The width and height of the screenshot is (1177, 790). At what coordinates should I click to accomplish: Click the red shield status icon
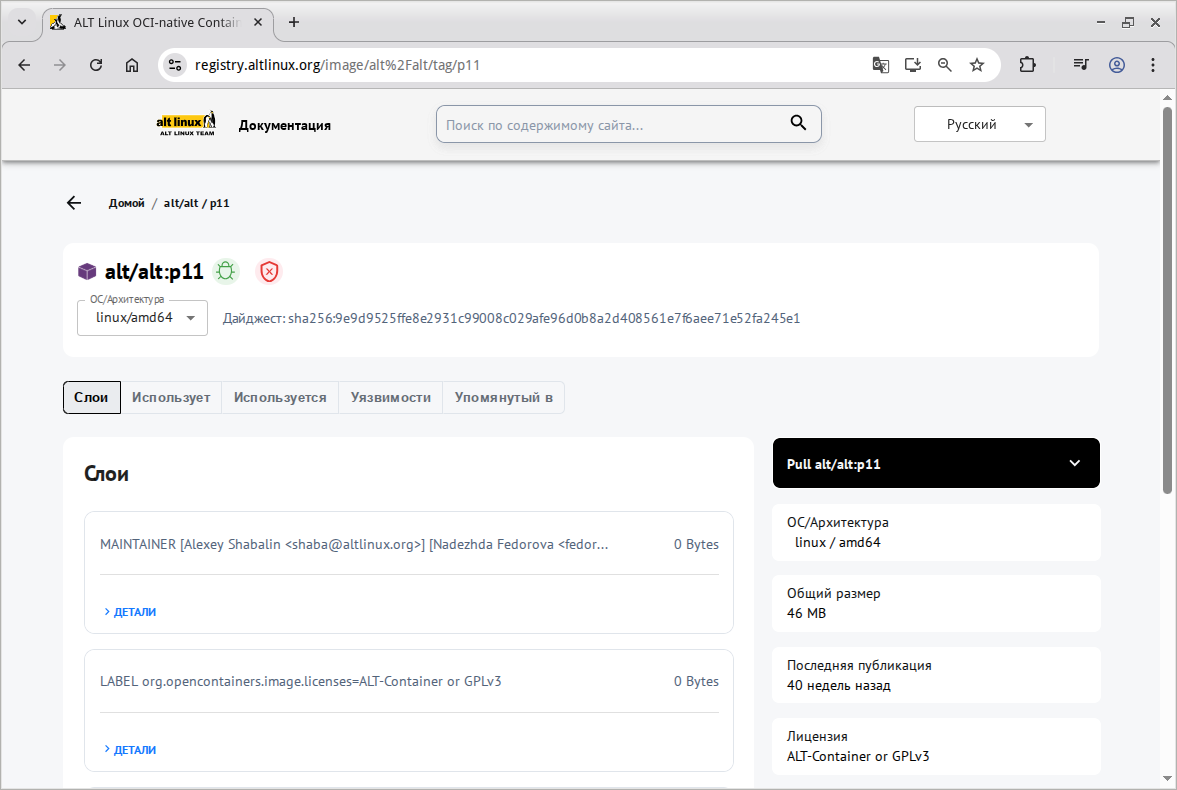coord(268,270)
